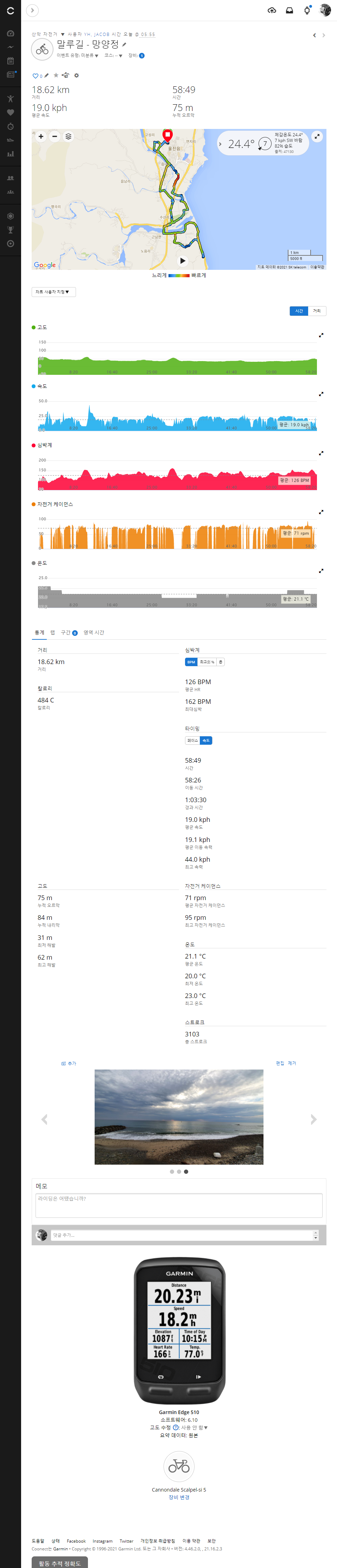Select the statistics (통계) tab
337x1568 pixels.
pos(39,632)
